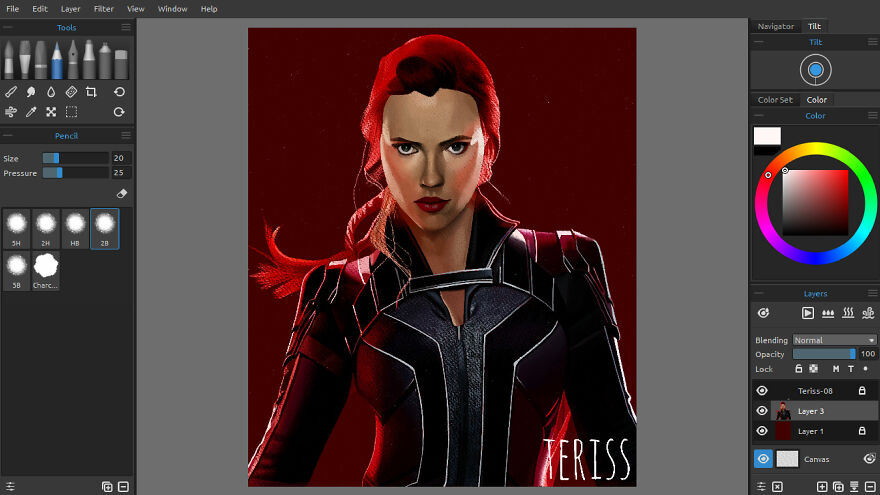Image resolution: width=880 pixels, height=495 pixels.
Task: Hide Layer 3 with its eye icon
Action: coord(762,411)
